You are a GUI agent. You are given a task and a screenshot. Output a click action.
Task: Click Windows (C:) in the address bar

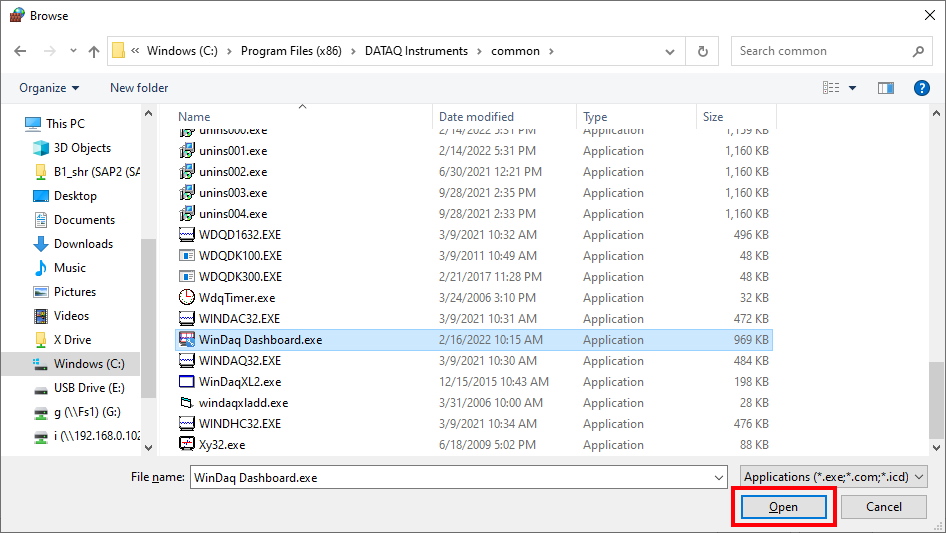182,51
